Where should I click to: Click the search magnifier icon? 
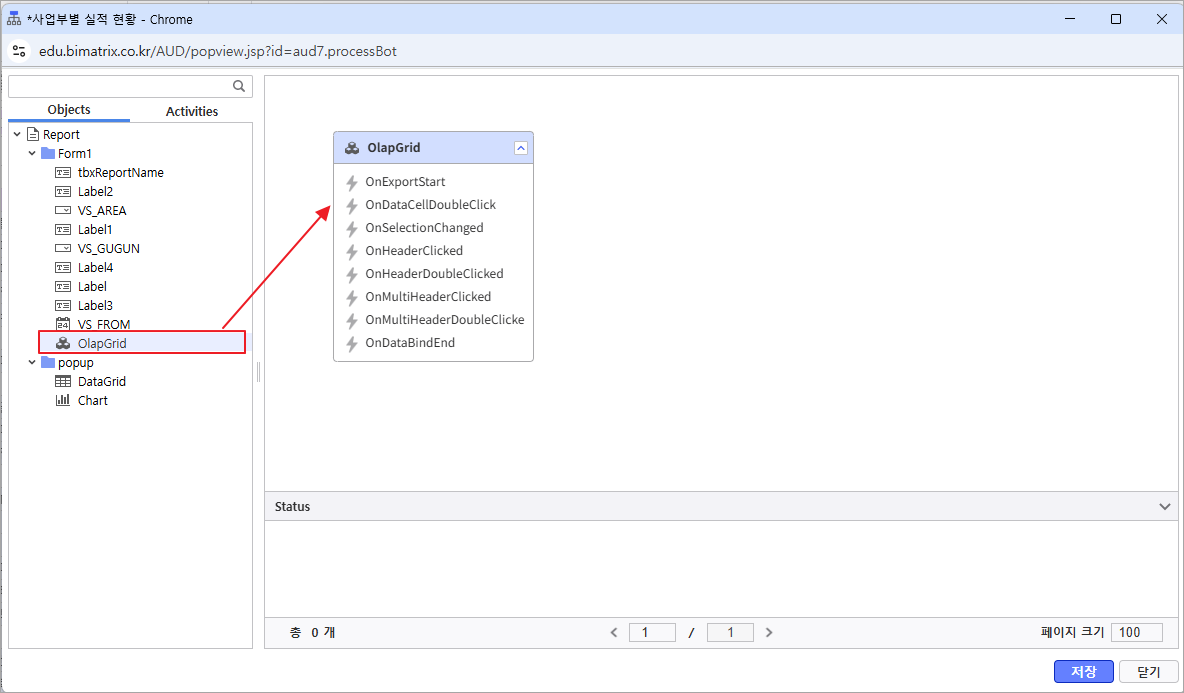(x=239, y=86)
